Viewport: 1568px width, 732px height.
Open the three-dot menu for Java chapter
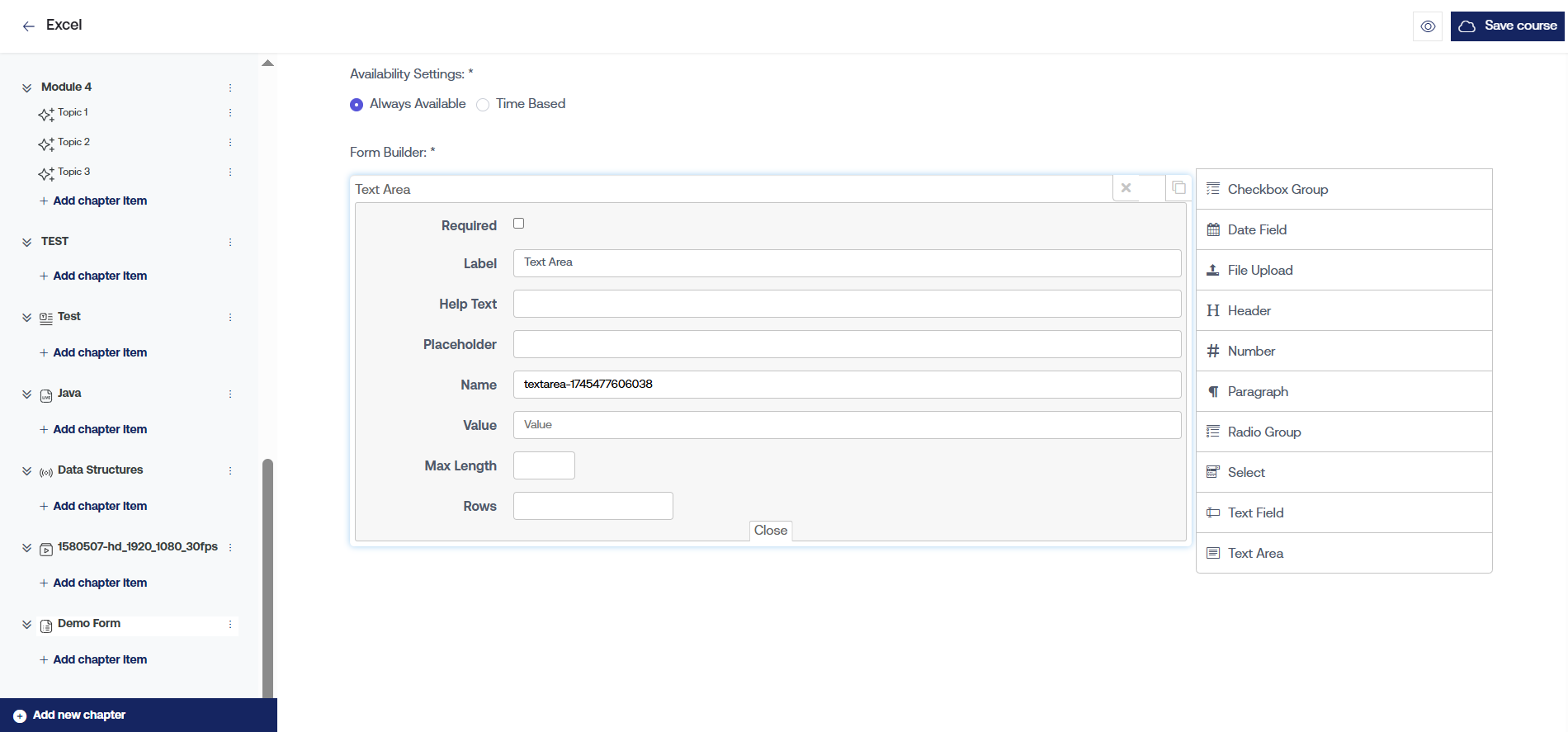(x=230, y=394)
